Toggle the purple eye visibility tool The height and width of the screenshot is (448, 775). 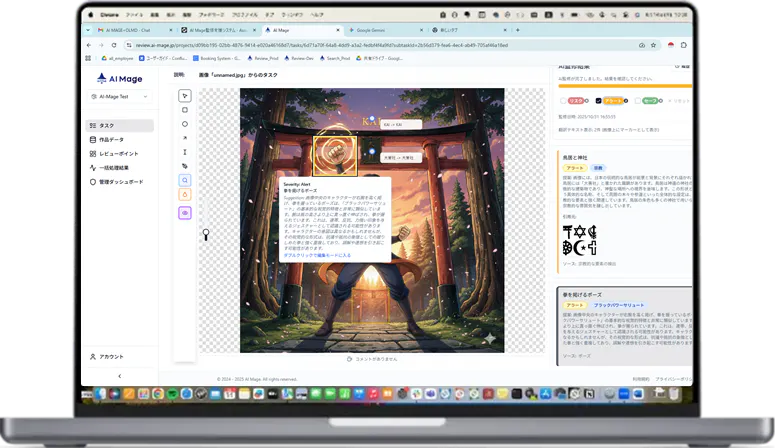tap(185, 213)
